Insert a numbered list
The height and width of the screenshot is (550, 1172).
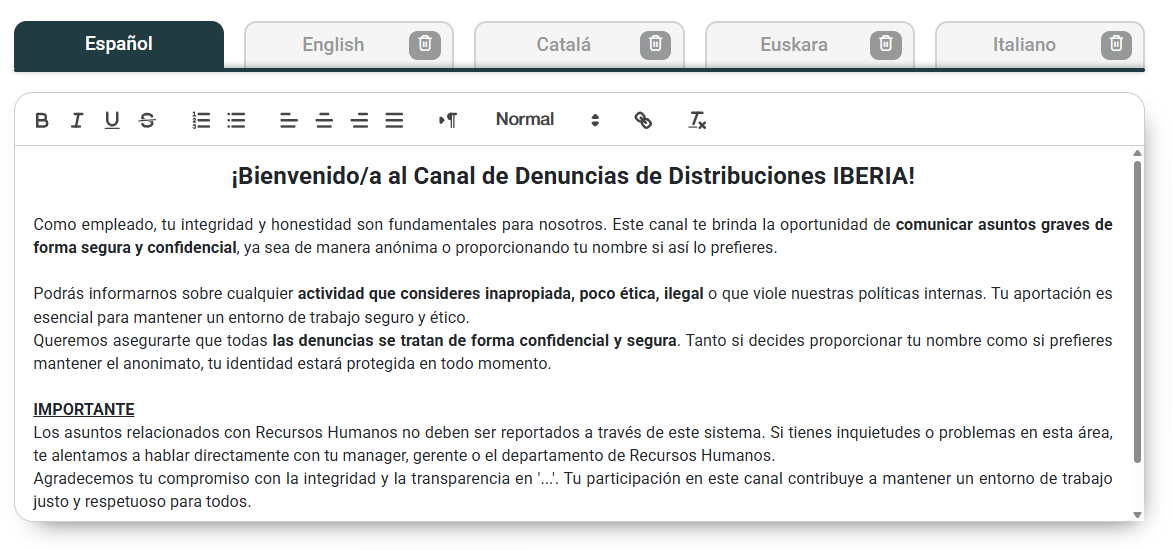201,120
